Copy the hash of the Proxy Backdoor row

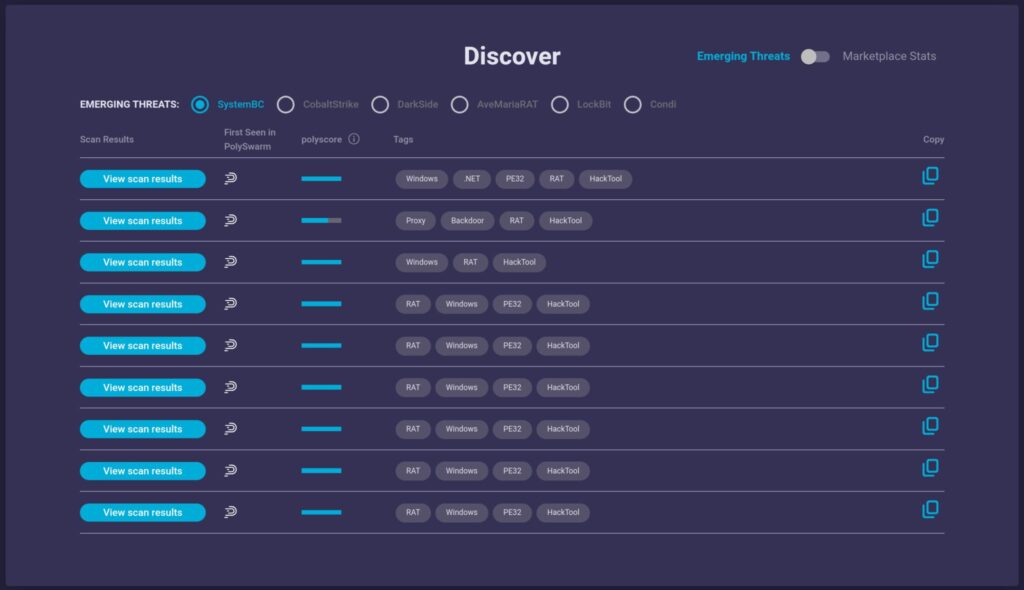click(930, 218)
